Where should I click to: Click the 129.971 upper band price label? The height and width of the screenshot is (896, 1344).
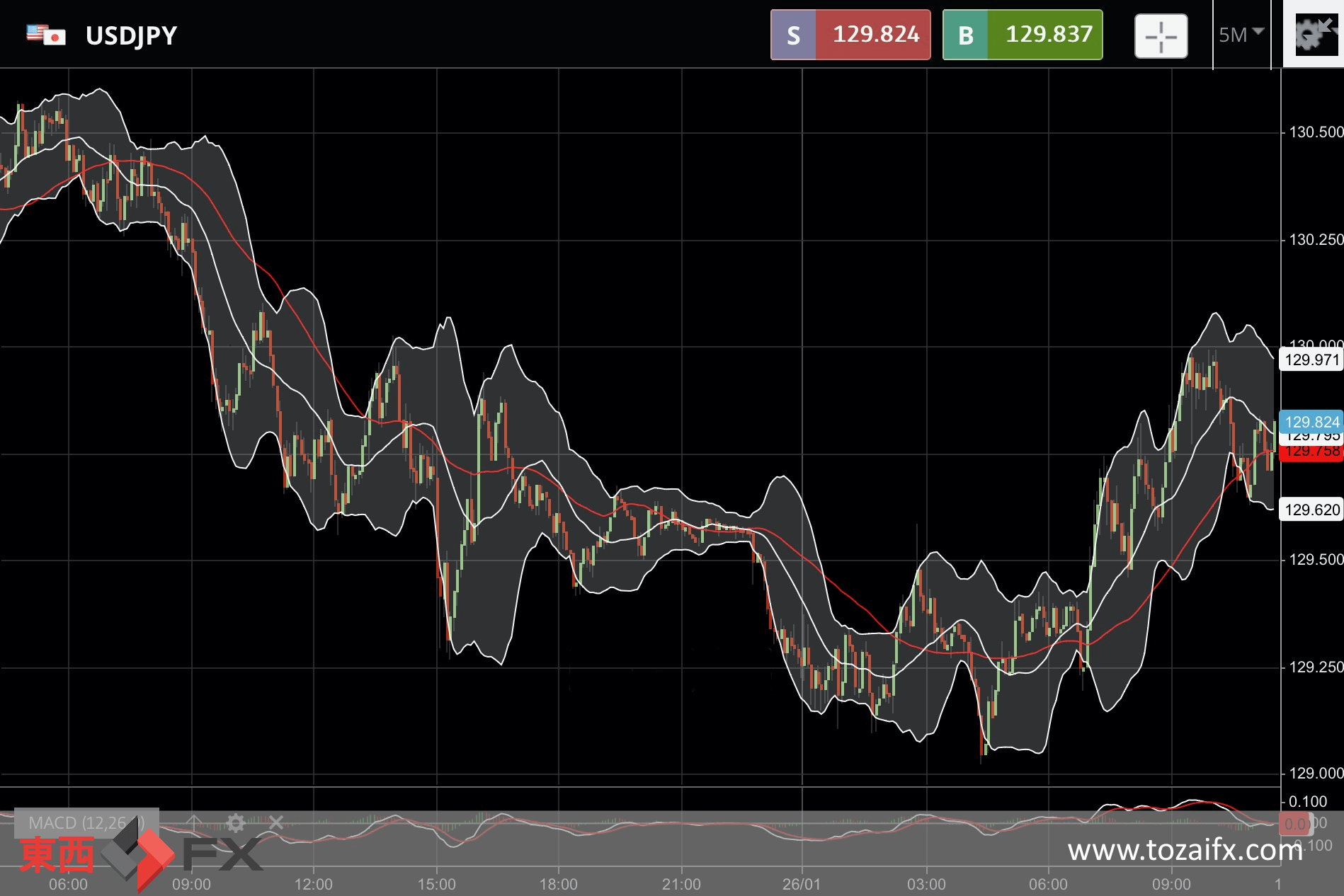(x=1311, y=360)
